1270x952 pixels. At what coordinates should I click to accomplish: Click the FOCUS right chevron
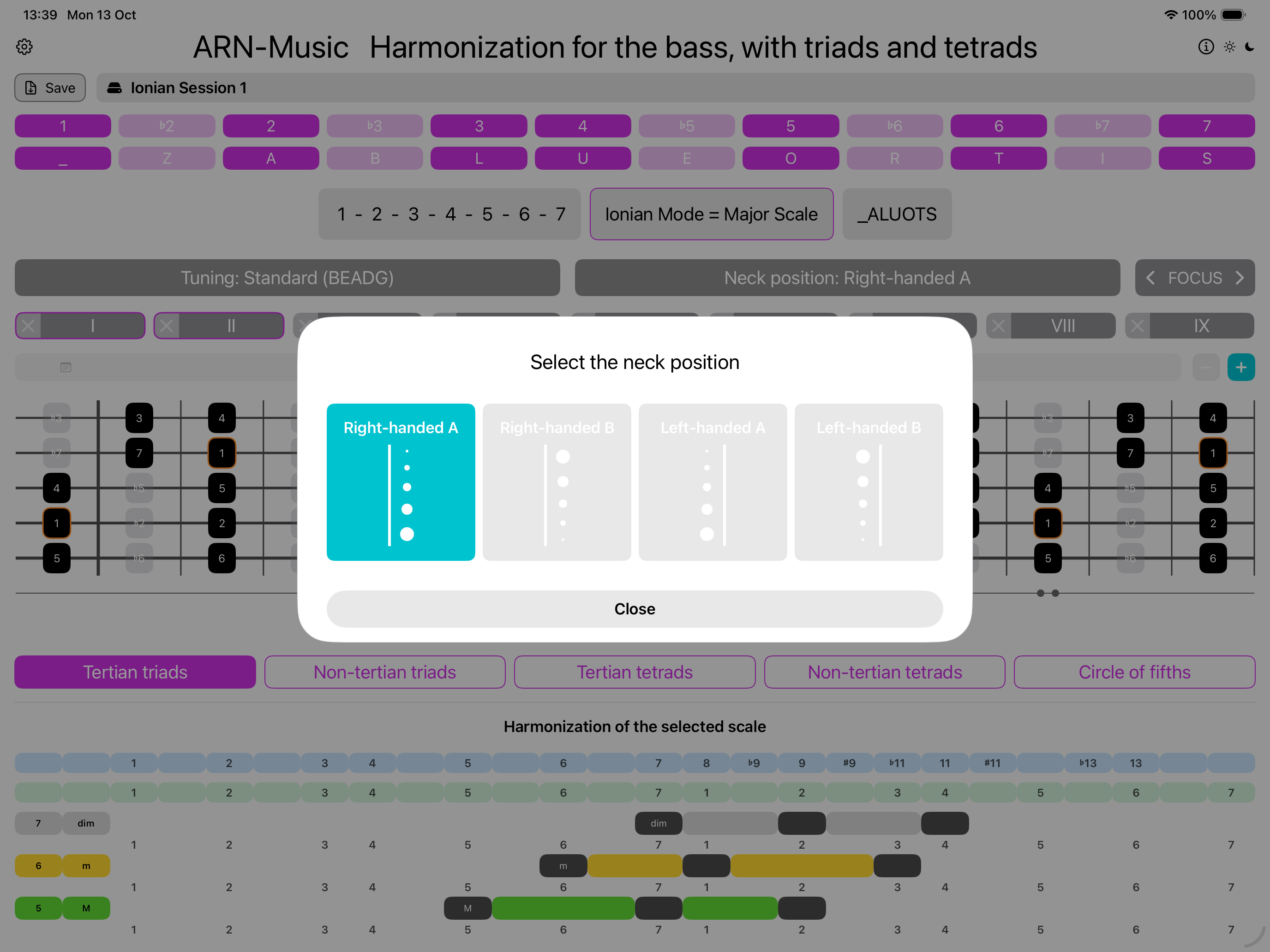[x=1240, y=278]
